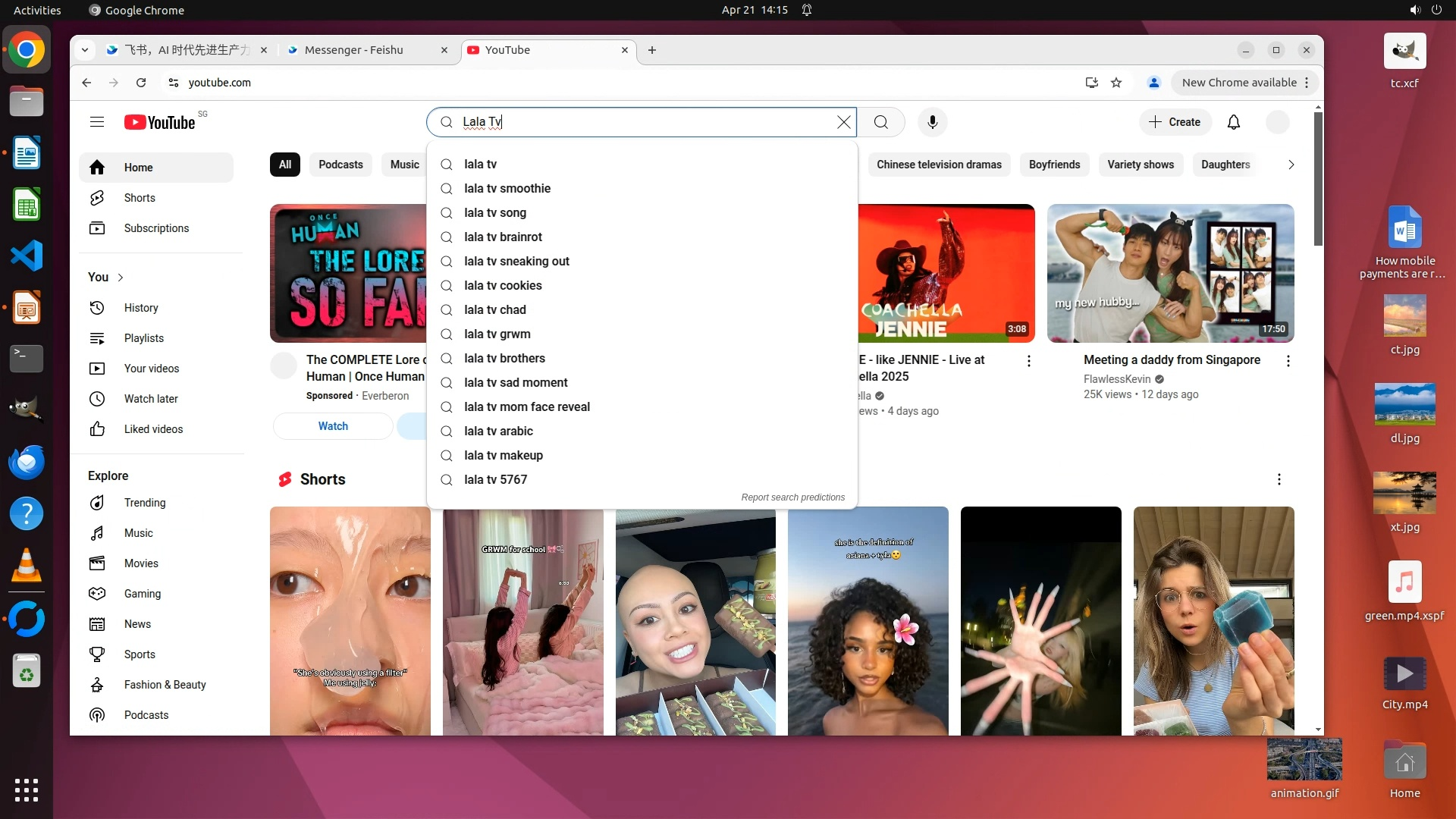Clear the search box with X
Image resolution: width=1456 pixels, height=819 pixels.
pos(843,122)
